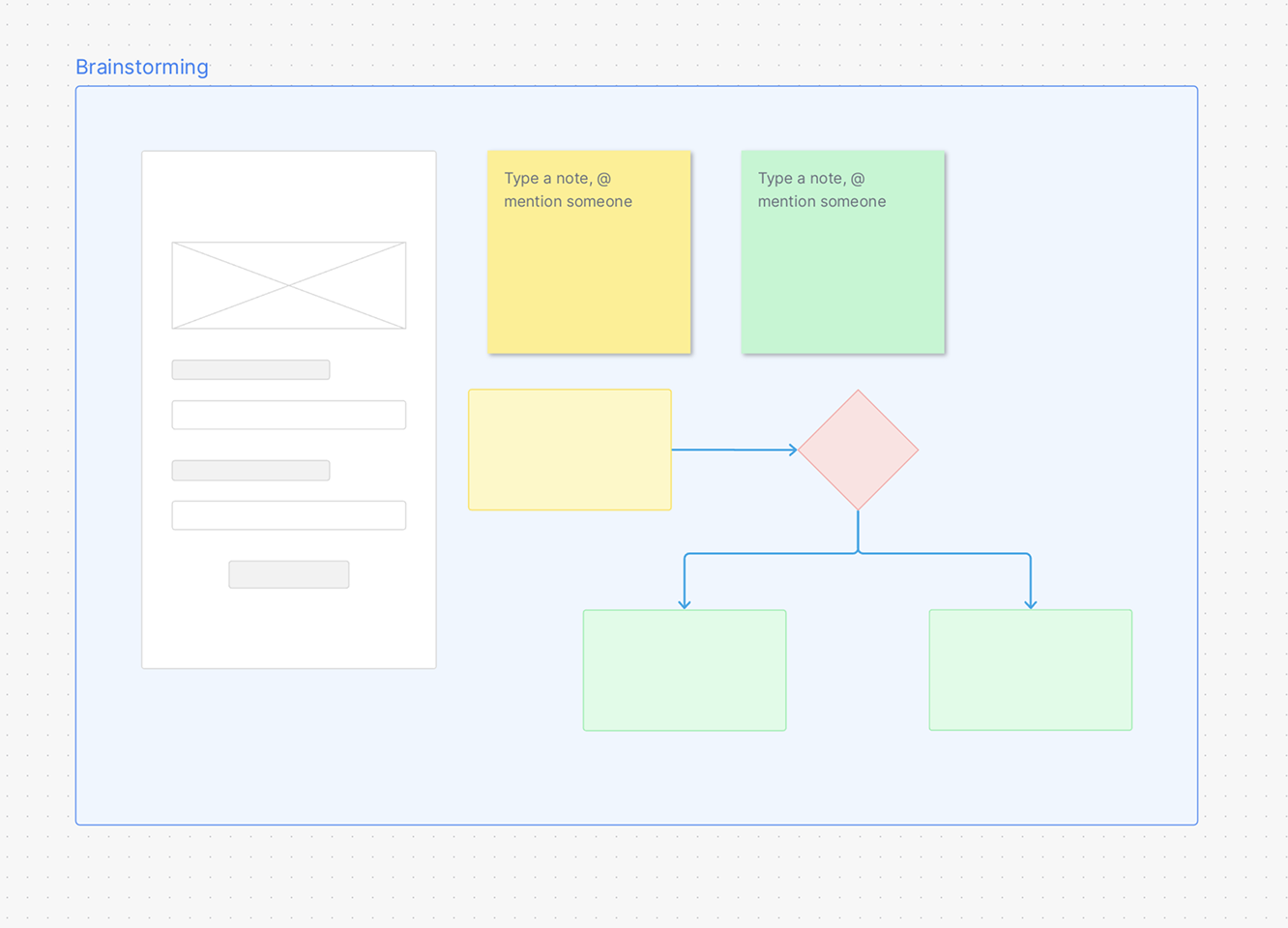The height and width of the screenshot is (928, 1288).
Task: Select the left green flowchart rectangle
Action: [685, 670]
